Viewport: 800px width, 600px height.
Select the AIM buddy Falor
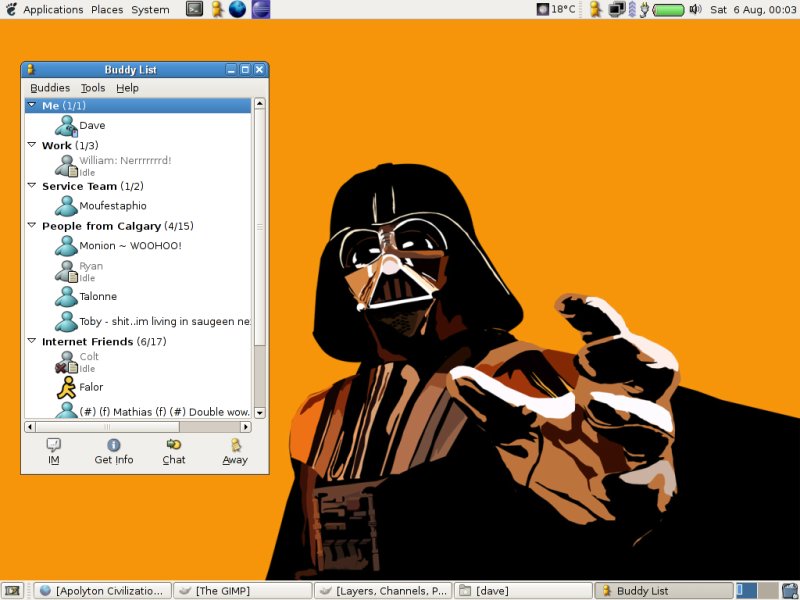pyautogui.click(x=90, y=387)
